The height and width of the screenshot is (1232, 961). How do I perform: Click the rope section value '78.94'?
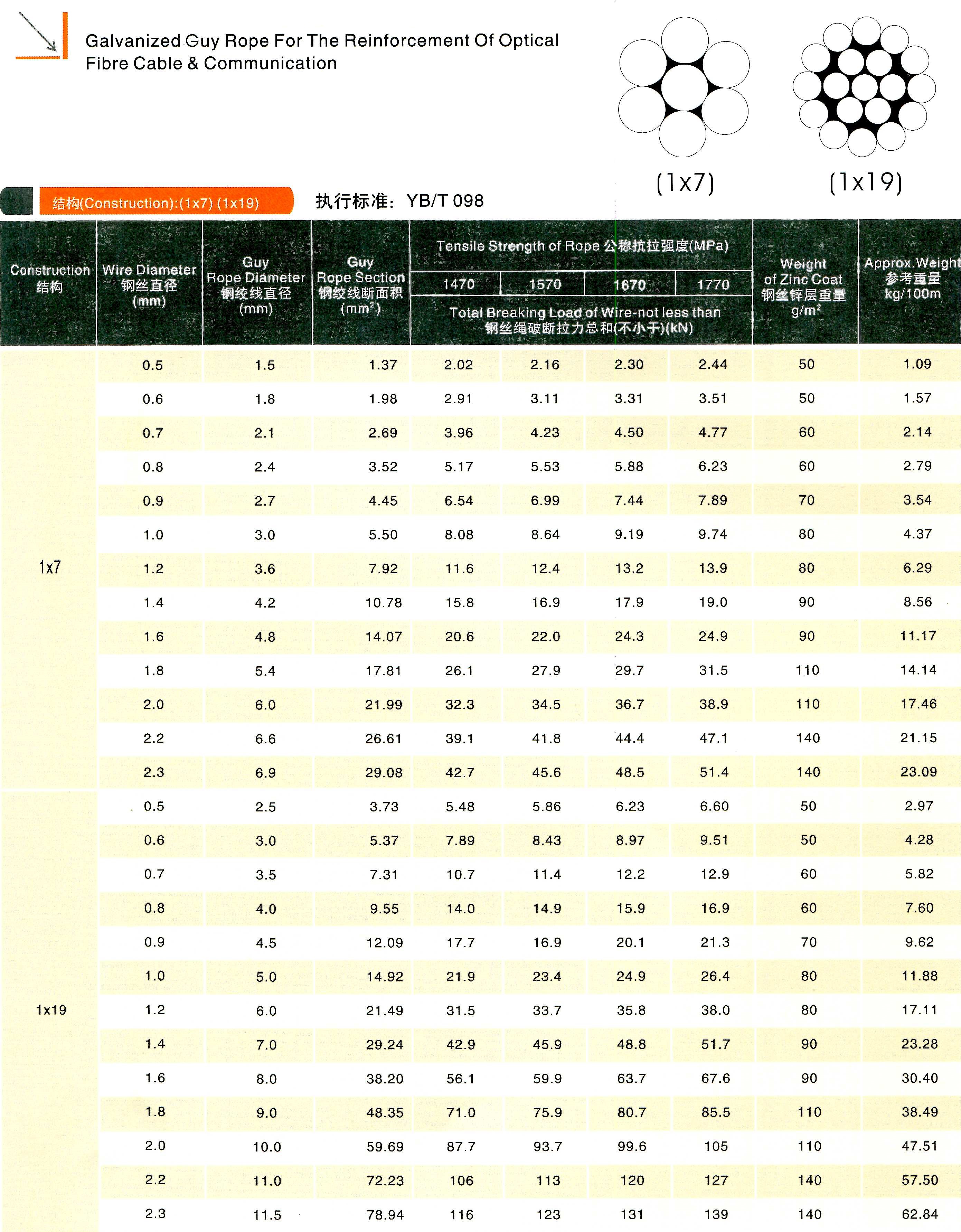385,1215
